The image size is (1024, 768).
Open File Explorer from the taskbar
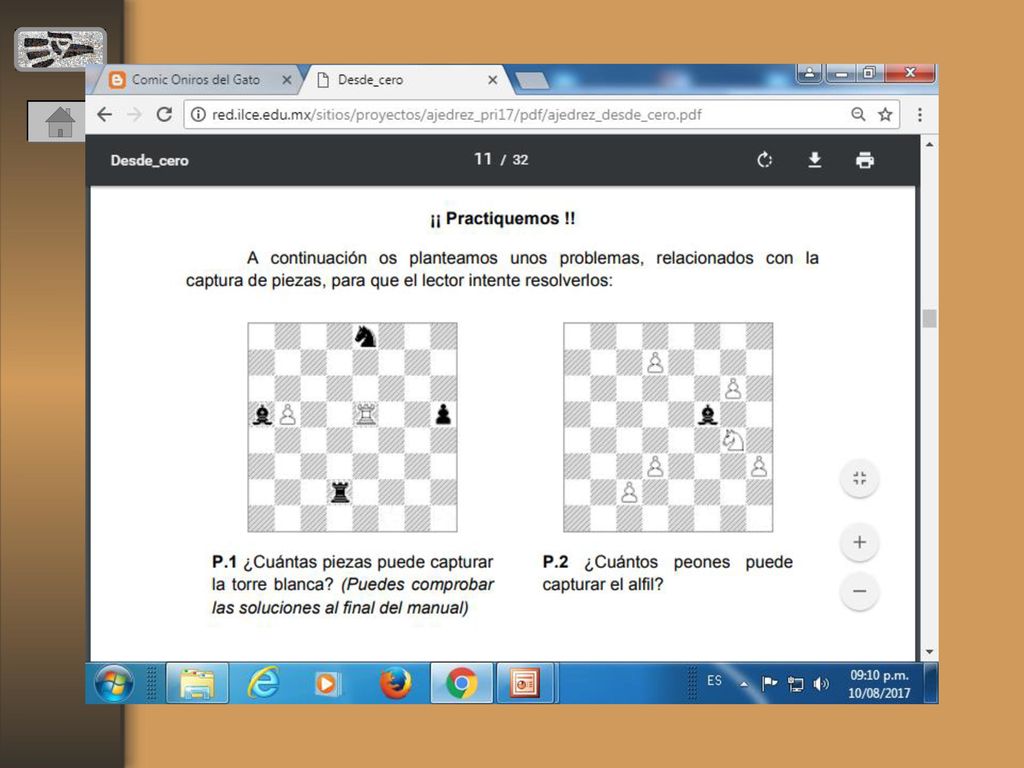point(197,683)
